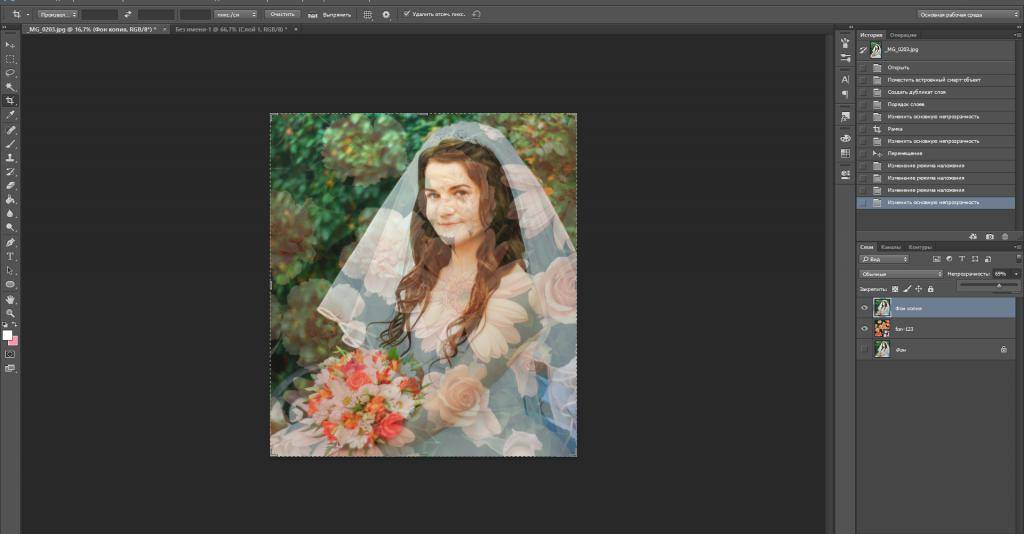Screen dimensions: 1024x534
Task: Open the workspace dropdown 'Основная рабочая среда'
Action: [x=967, y=14]
